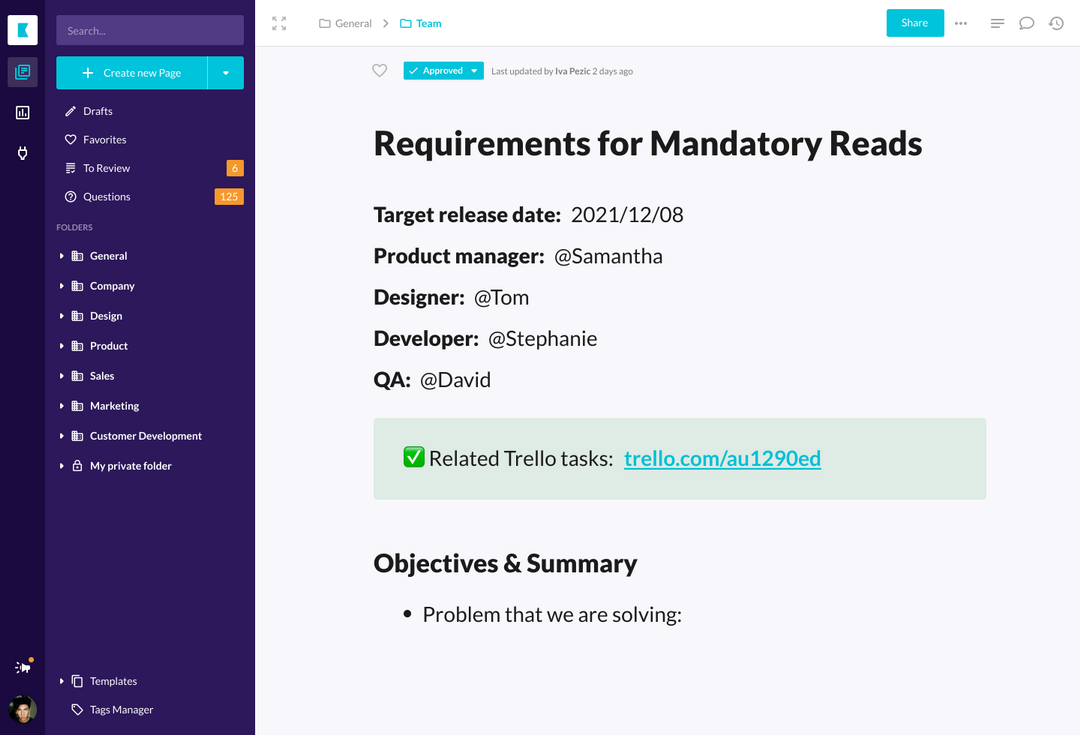Open the Integrations plug icon
This screenshot has width=1080, height=735.
click(22, 152)
